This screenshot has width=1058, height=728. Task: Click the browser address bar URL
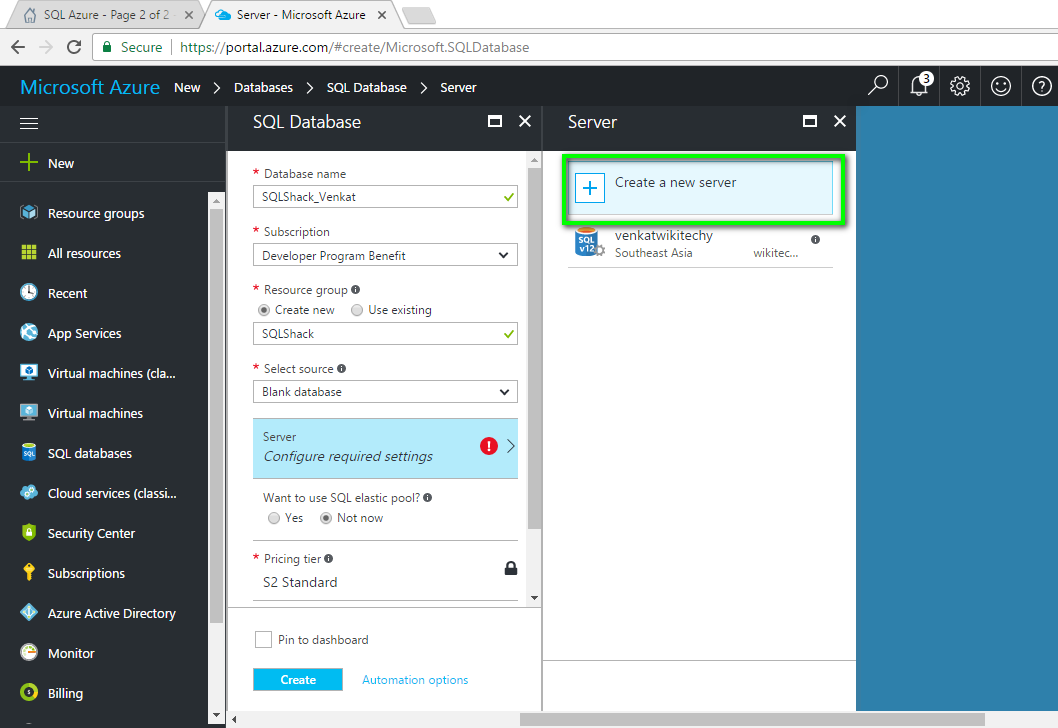pyautogui.click(x=354, y=47)
